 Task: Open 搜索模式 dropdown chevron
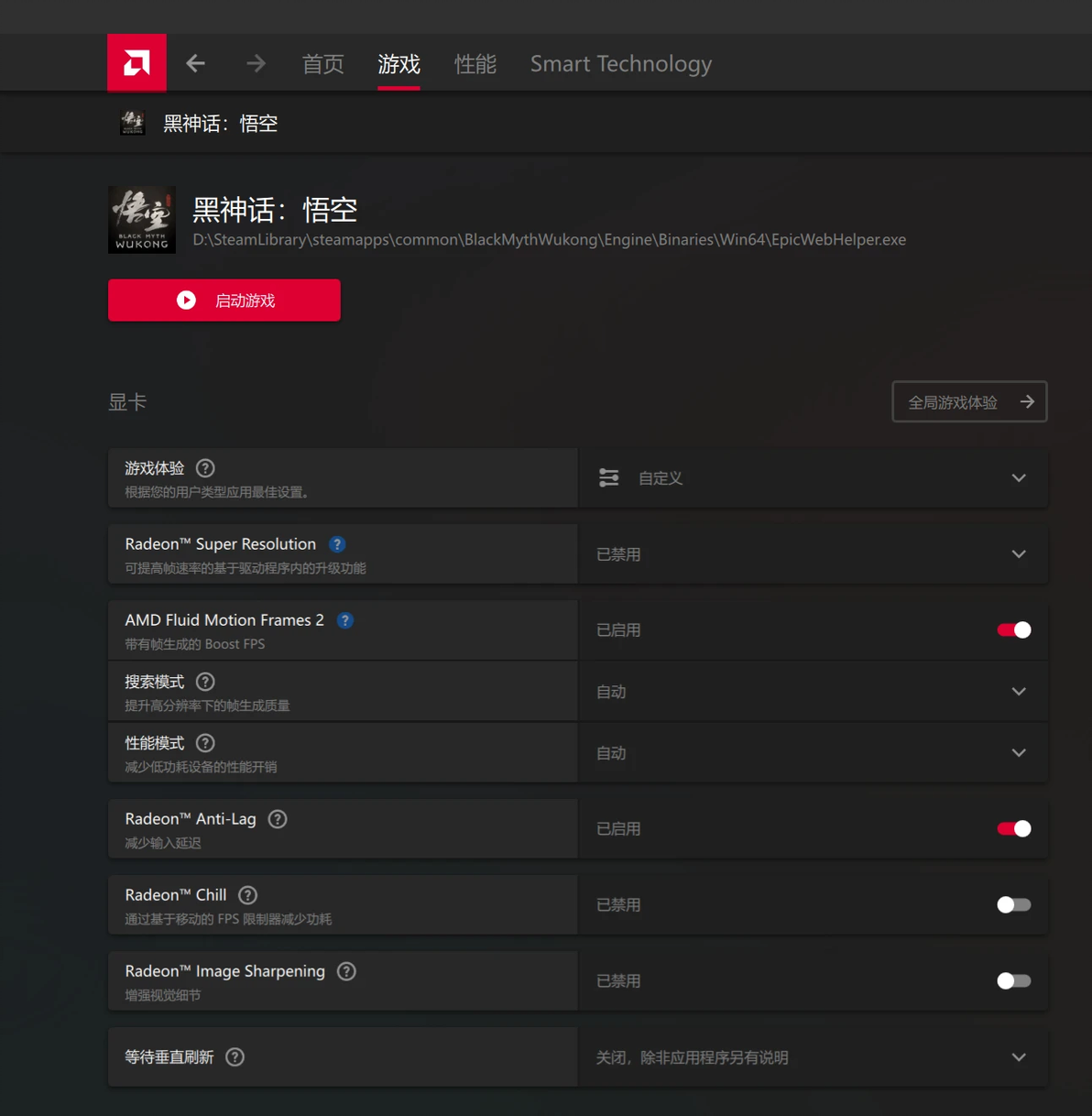tap(1019, 692)
